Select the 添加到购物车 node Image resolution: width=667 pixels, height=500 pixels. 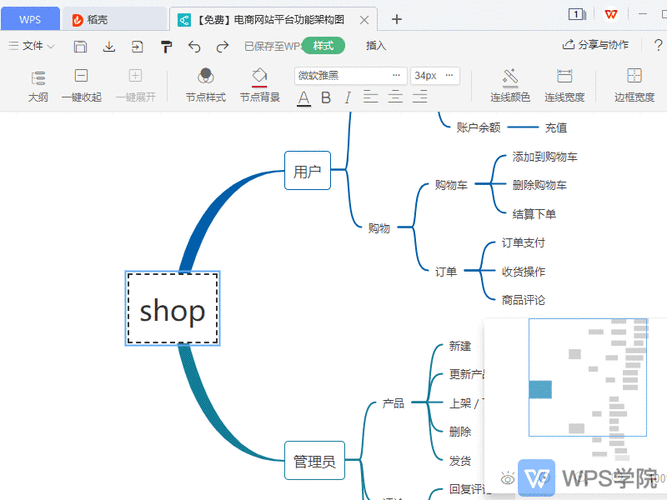[544, 157]
